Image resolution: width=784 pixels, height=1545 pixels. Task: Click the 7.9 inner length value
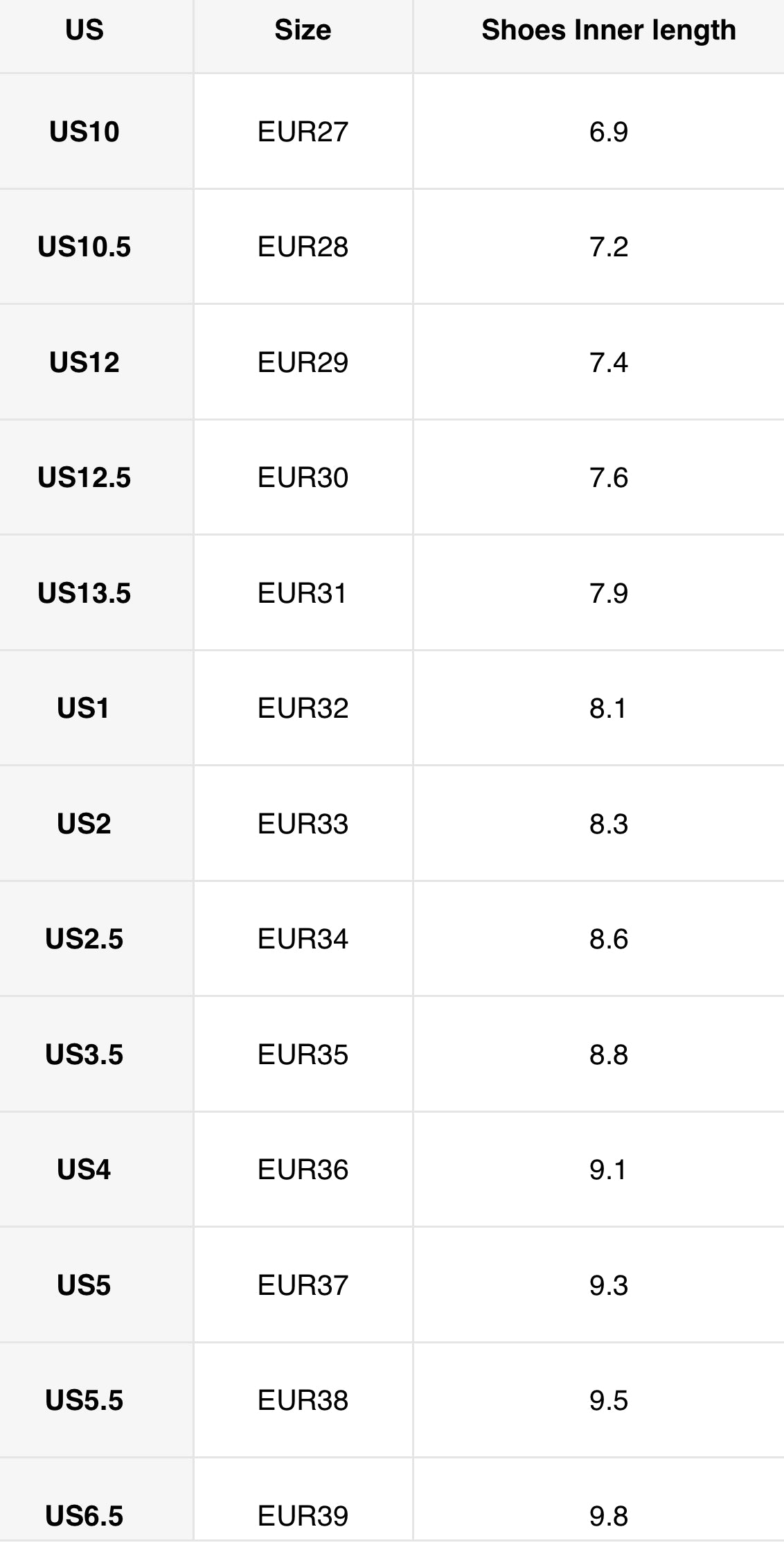coord(608,594)
